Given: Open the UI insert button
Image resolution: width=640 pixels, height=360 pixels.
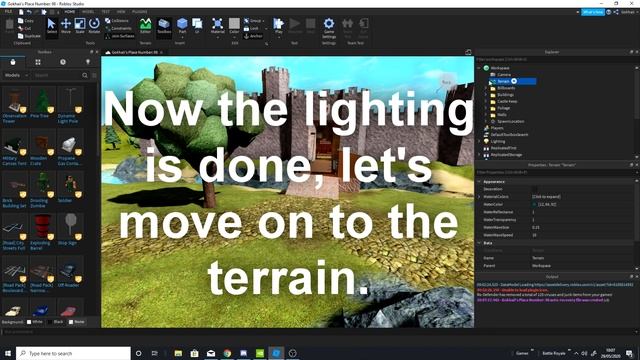Looking at the screenshot, I should coord(197,26).
